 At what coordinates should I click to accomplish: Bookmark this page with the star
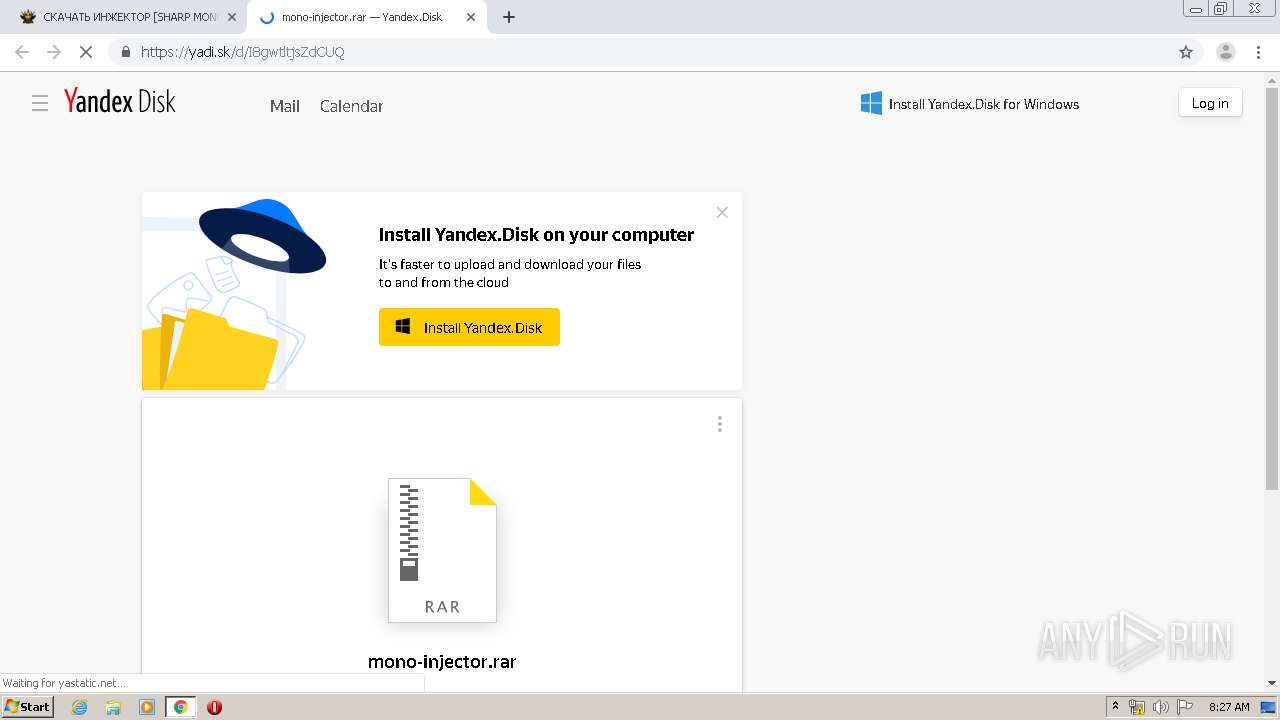point(1186,52)
